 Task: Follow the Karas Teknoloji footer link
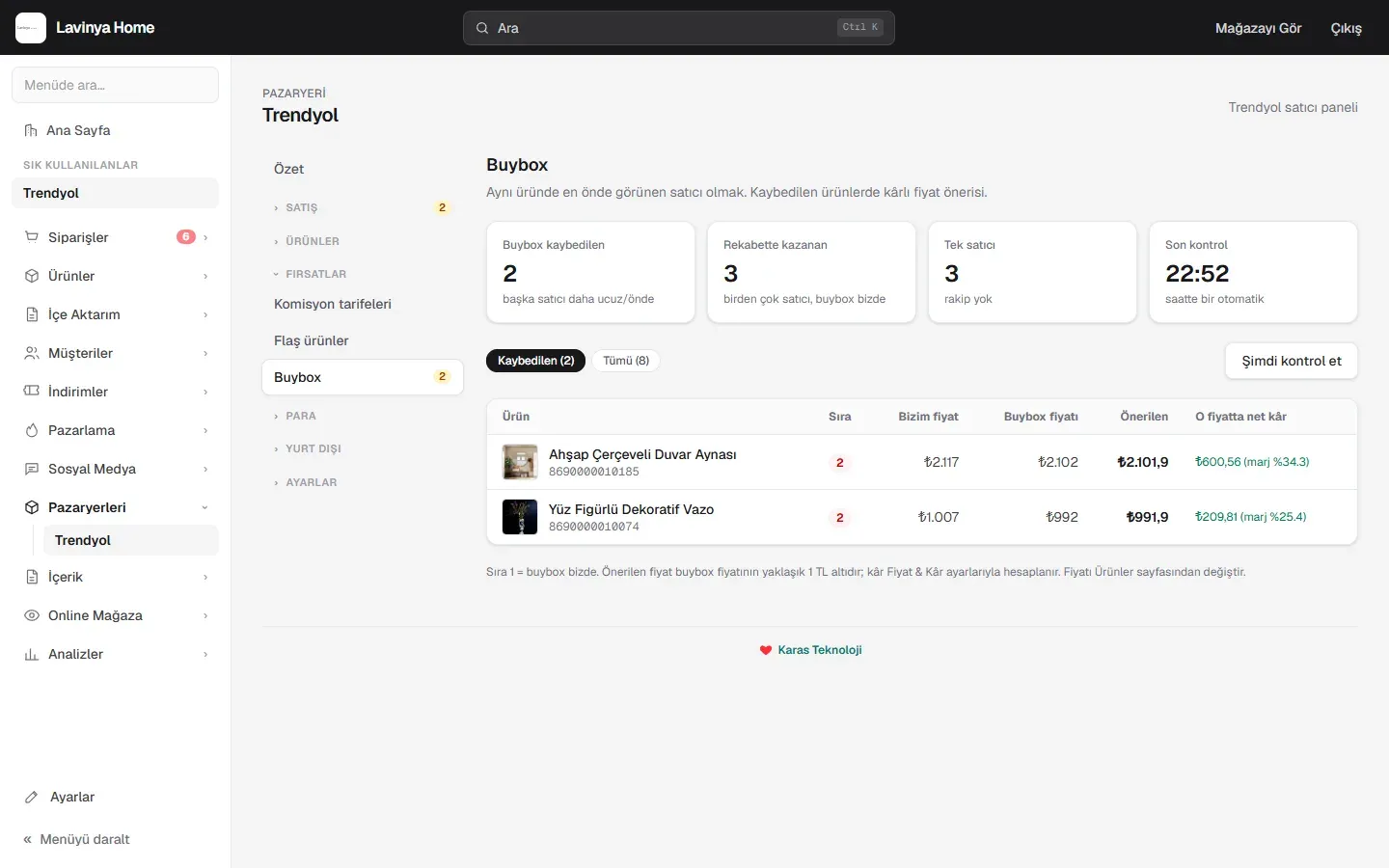coord(820,650)
